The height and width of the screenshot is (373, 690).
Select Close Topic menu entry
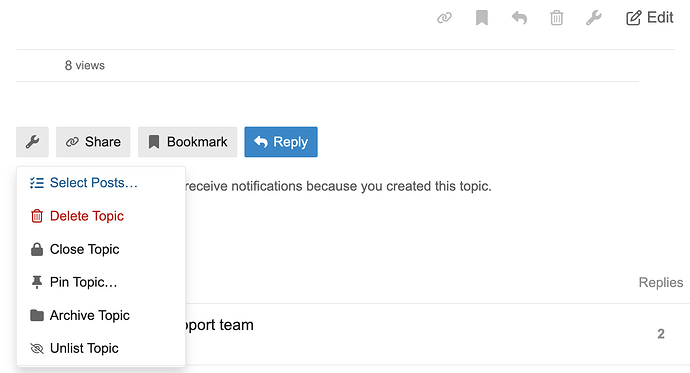pyautogui.click(x=101, y=249)
